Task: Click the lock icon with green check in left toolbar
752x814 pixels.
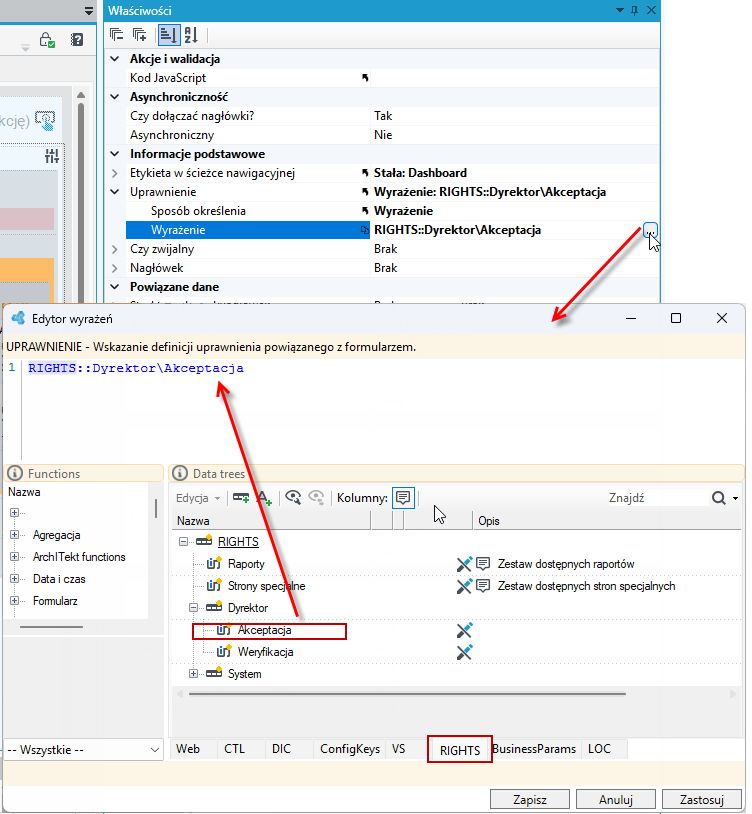Action: (47, 40)
